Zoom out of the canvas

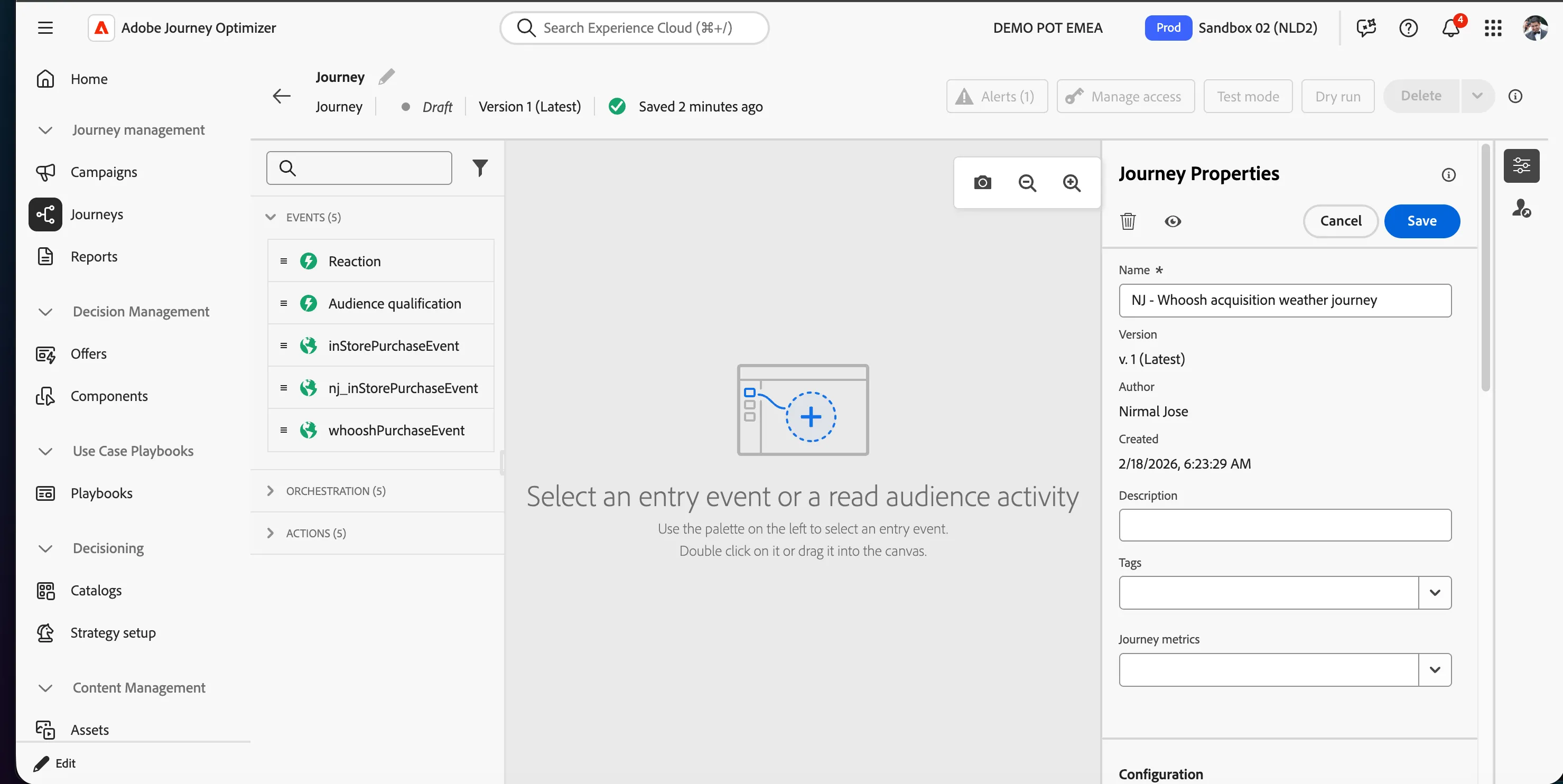(1027, 183)
